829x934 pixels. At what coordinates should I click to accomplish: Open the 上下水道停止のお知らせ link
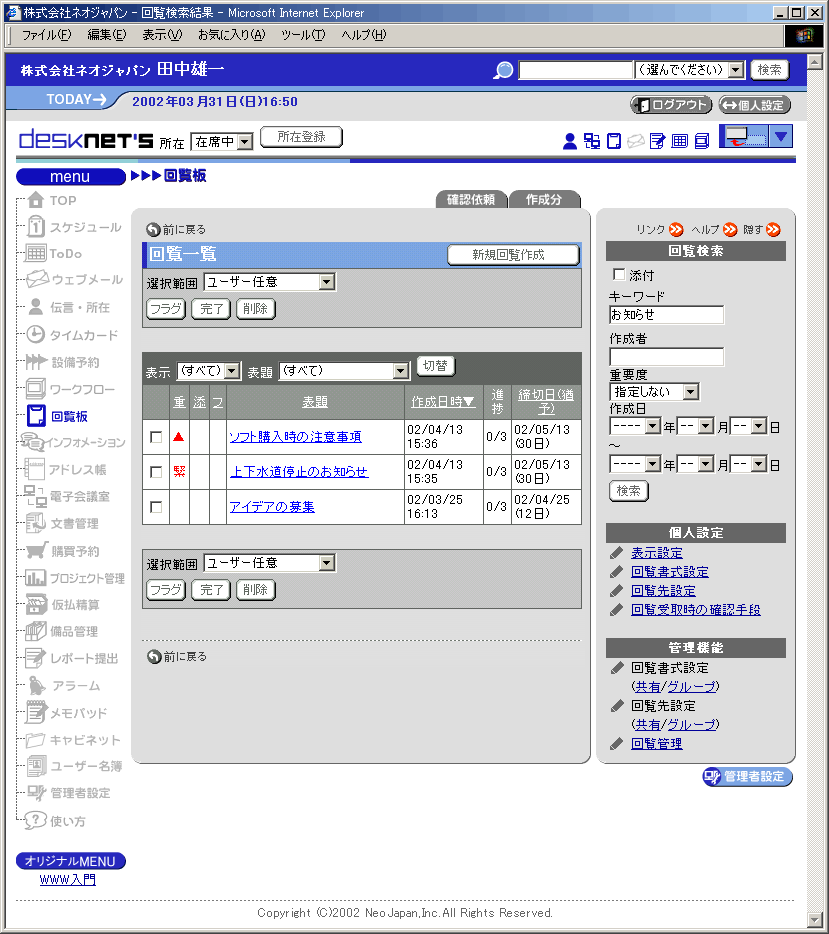pos(298,472)
